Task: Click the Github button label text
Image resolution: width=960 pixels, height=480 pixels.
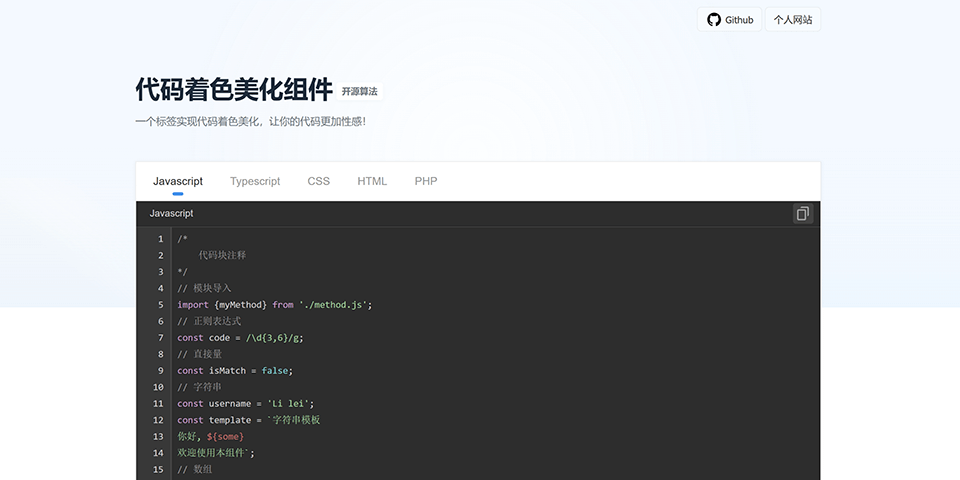Action: [x=739, y=20]
